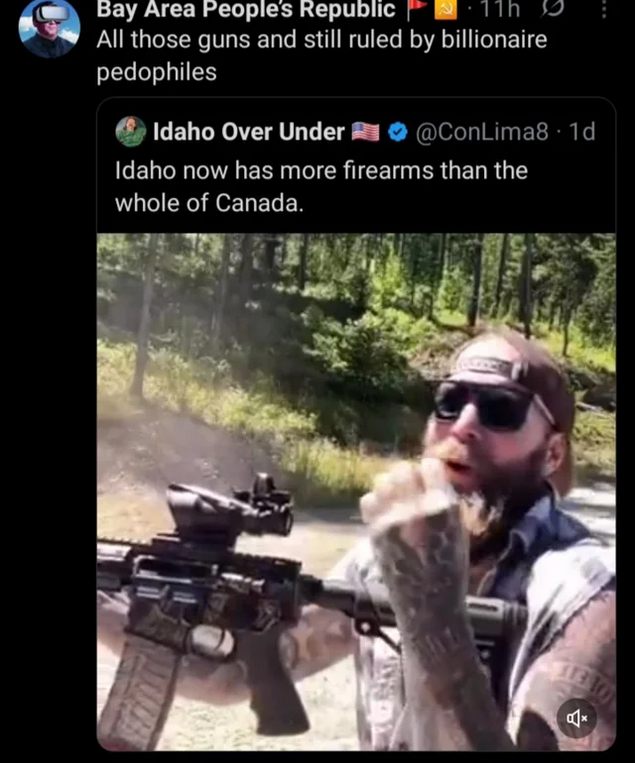Click the 1d timestamp on quoted post
Viewport: 635px width, 763px height.
click(581, 131)
